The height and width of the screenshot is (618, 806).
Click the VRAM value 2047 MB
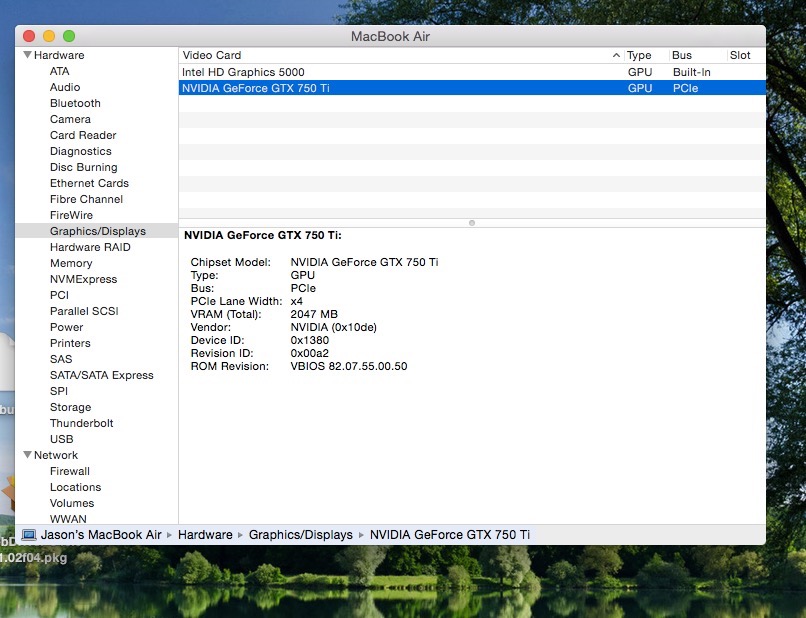314,314
